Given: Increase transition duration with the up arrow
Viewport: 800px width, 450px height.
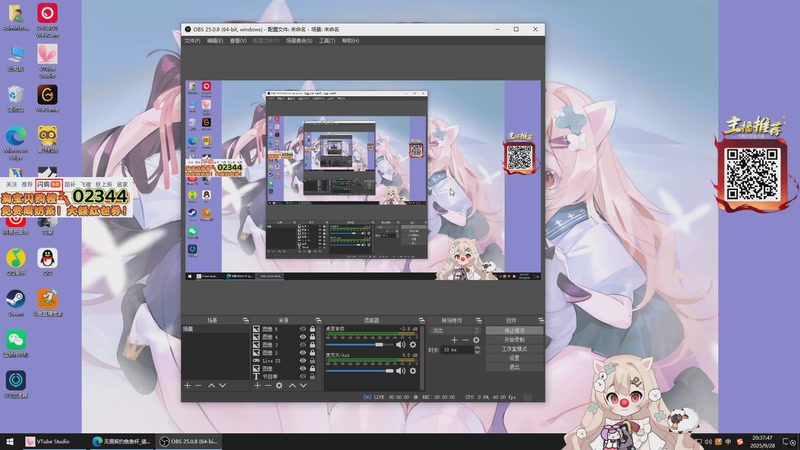Looking at the screenshot, I should 477,348.
